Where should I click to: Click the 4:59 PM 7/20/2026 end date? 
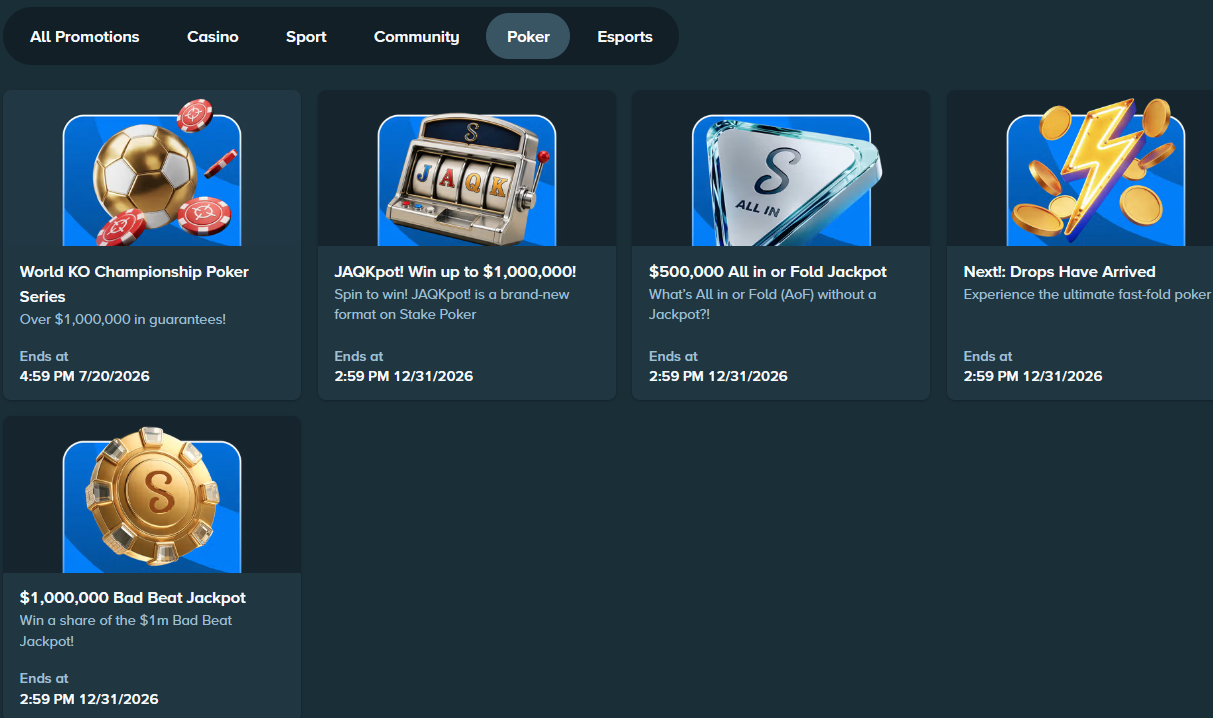pos(85,376)
